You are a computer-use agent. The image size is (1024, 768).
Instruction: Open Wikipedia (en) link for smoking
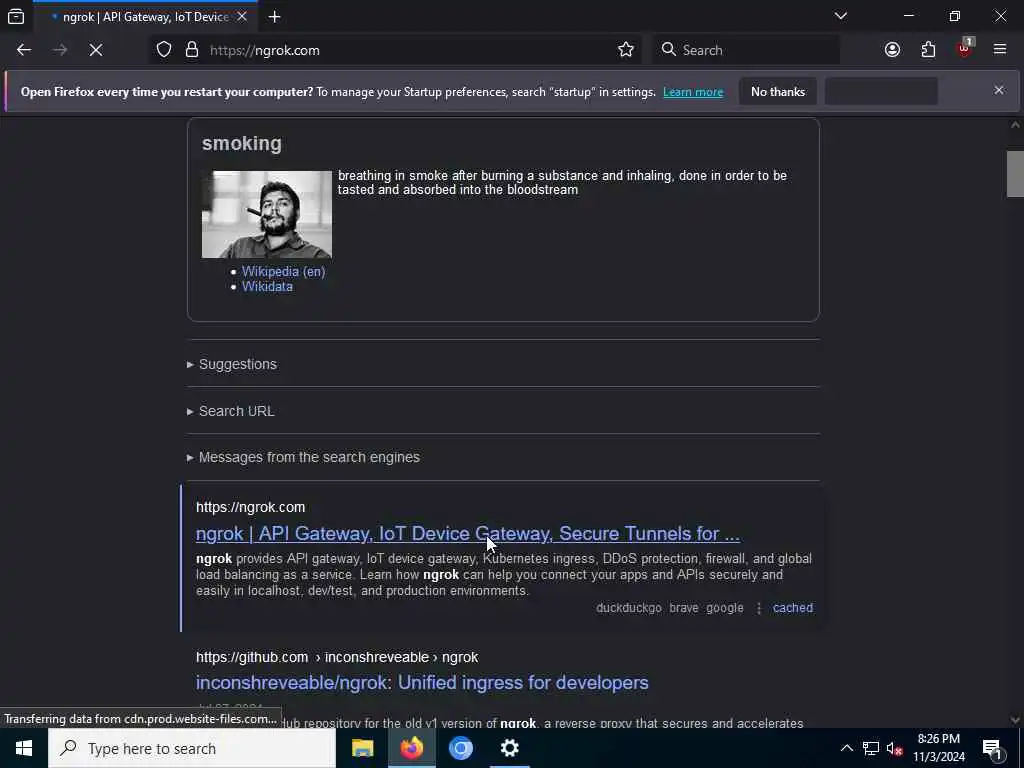pos(283,271)
